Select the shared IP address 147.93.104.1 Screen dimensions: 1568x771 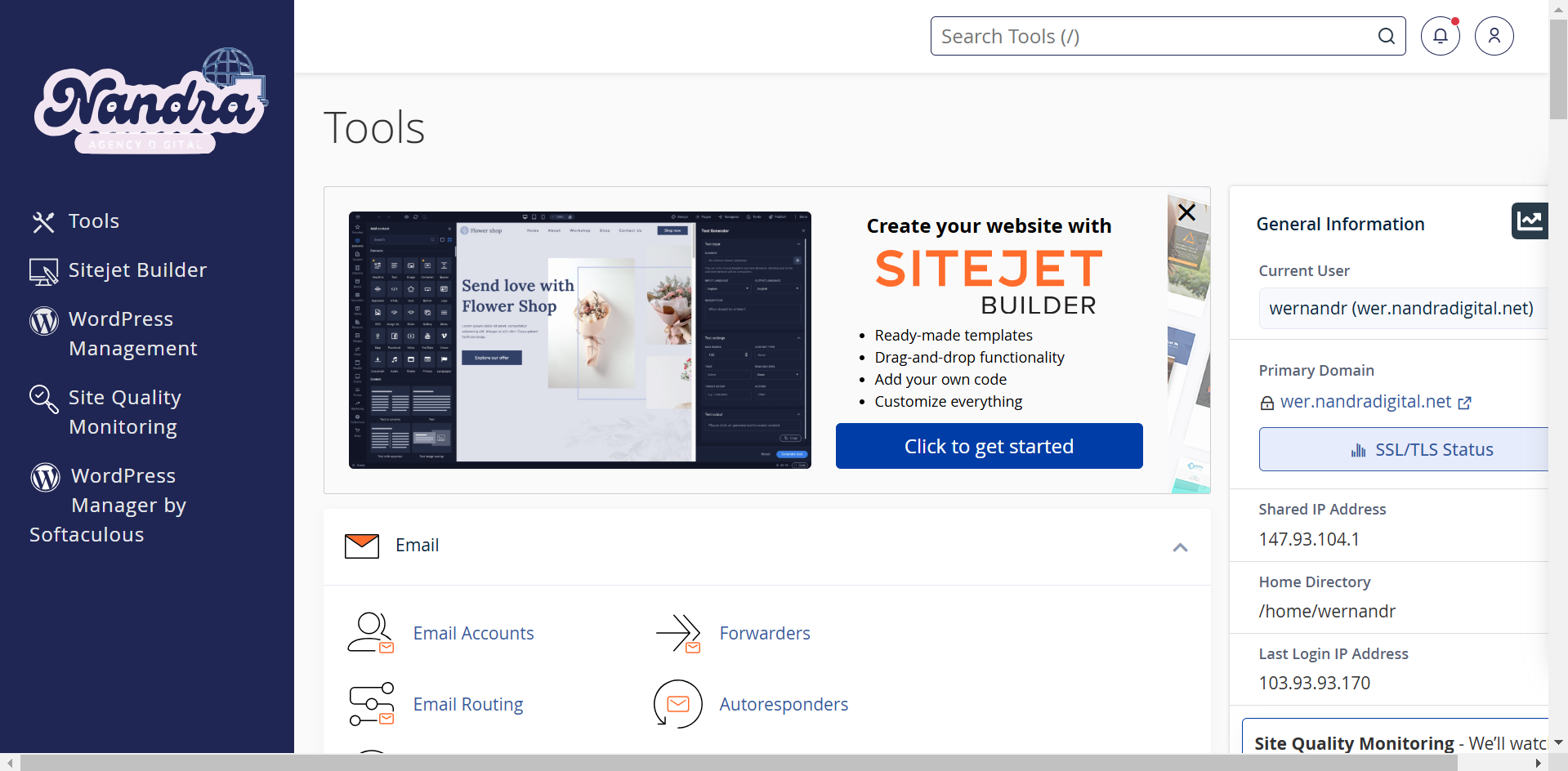pyautogui.click(x=1309, y=539)
